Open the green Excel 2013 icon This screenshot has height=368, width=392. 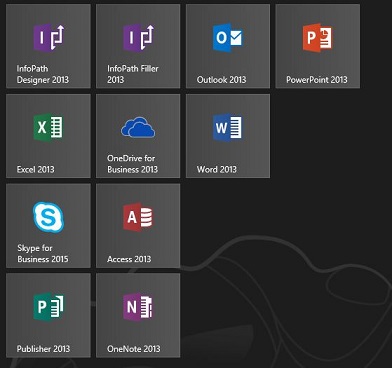(x=49, y=127)
